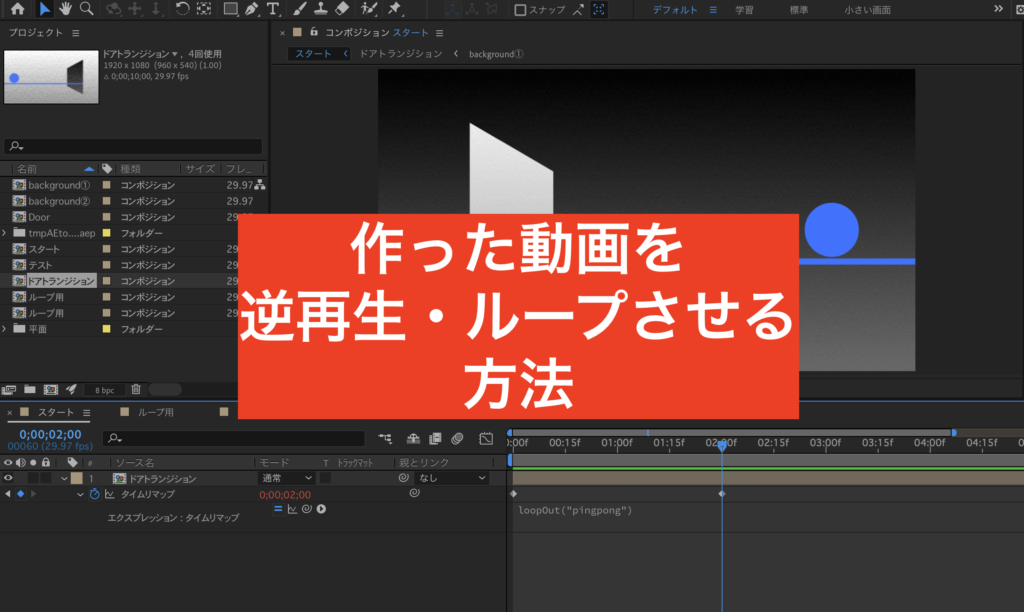The image size is (1024, 612).
Task: Click the project panel search field
Action: (135, 146)
